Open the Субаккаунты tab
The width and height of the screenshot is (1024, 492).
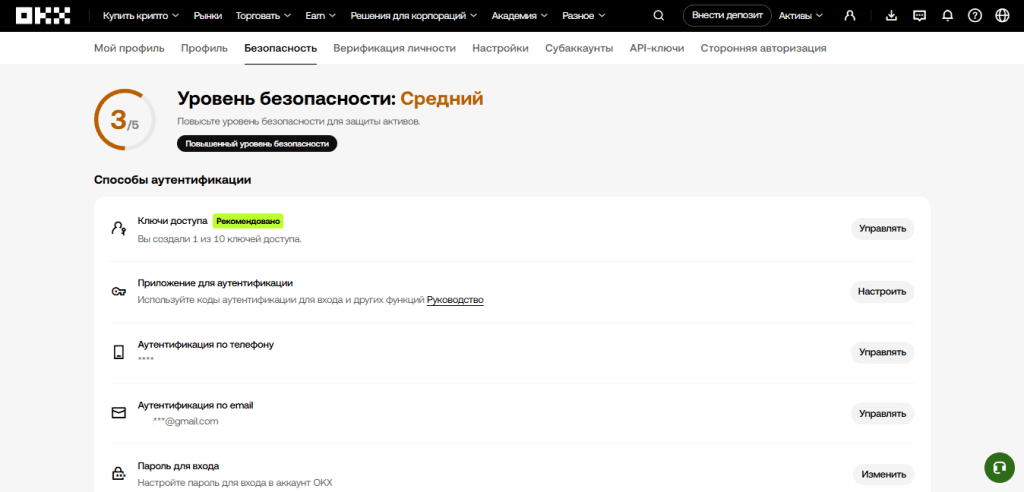pos(579,48)
